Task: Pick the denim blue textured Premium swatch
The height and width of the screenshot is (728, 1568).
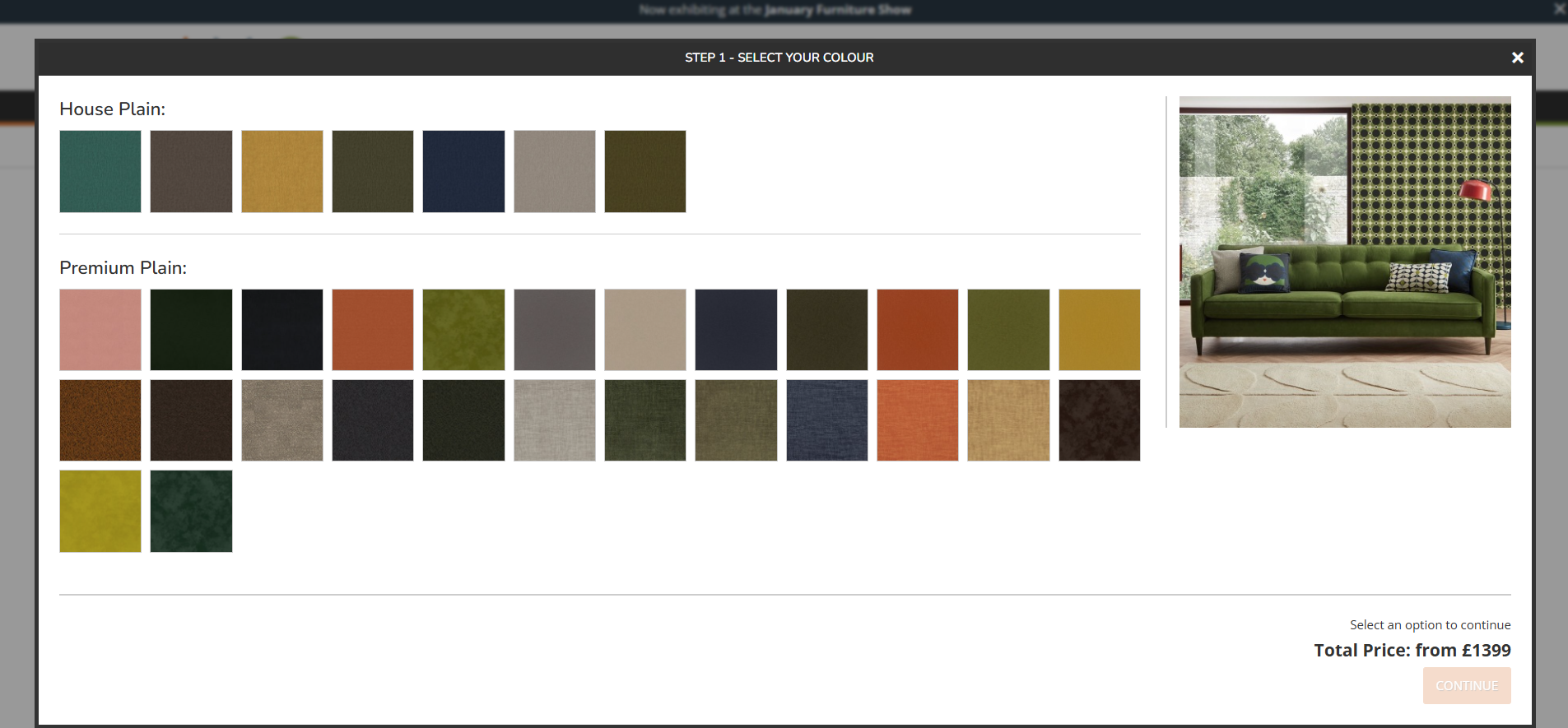Action: [826, 420]
